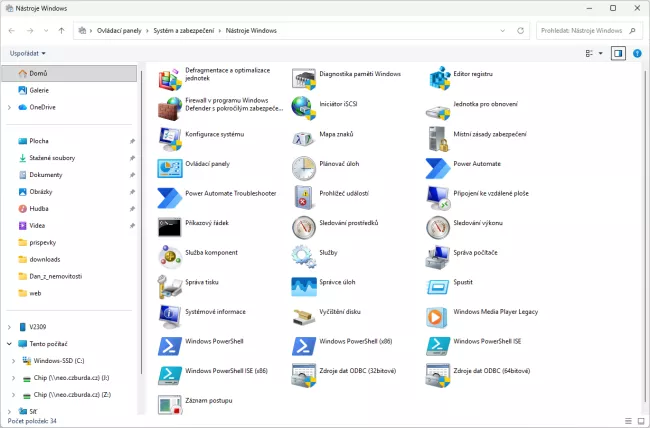The width and height of the screenshot is (650, 428).
Task: Expand Chip network drive (I:) node
Action: [x=13, y=378]
